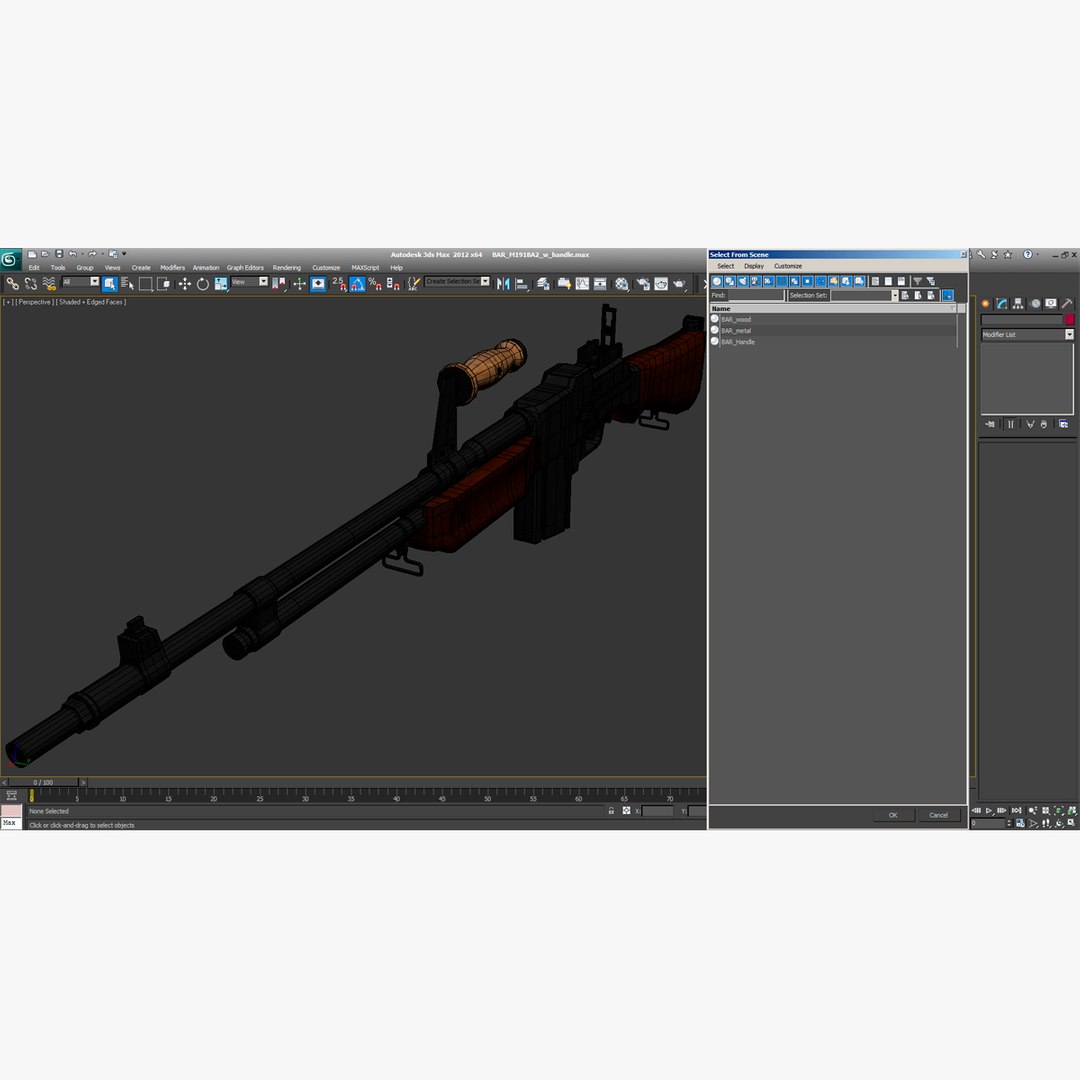1080x1080 pixels.
Task: Open Display menu in Select From Scene
Action: coord(754,266)
